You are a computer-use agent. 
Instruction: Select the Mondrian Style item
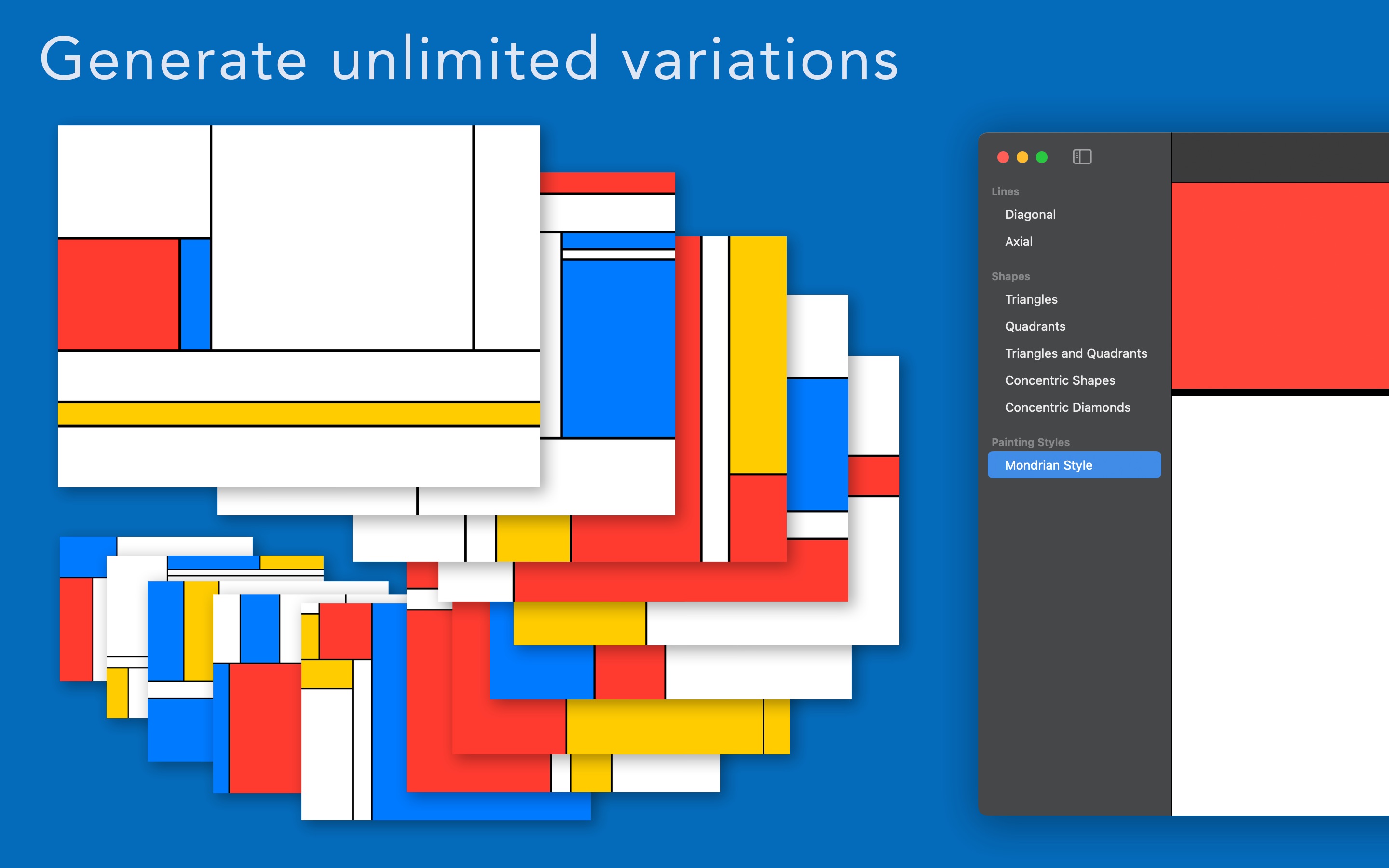(x=1074, y=465)
